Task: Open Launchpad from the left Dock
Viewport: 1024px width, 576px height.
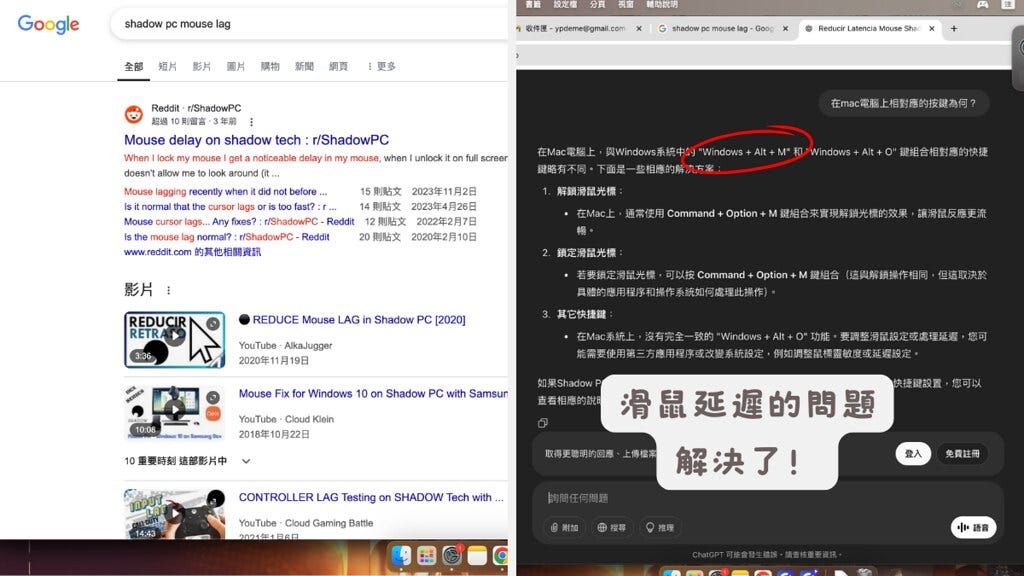Action: (x=427, y=556)
